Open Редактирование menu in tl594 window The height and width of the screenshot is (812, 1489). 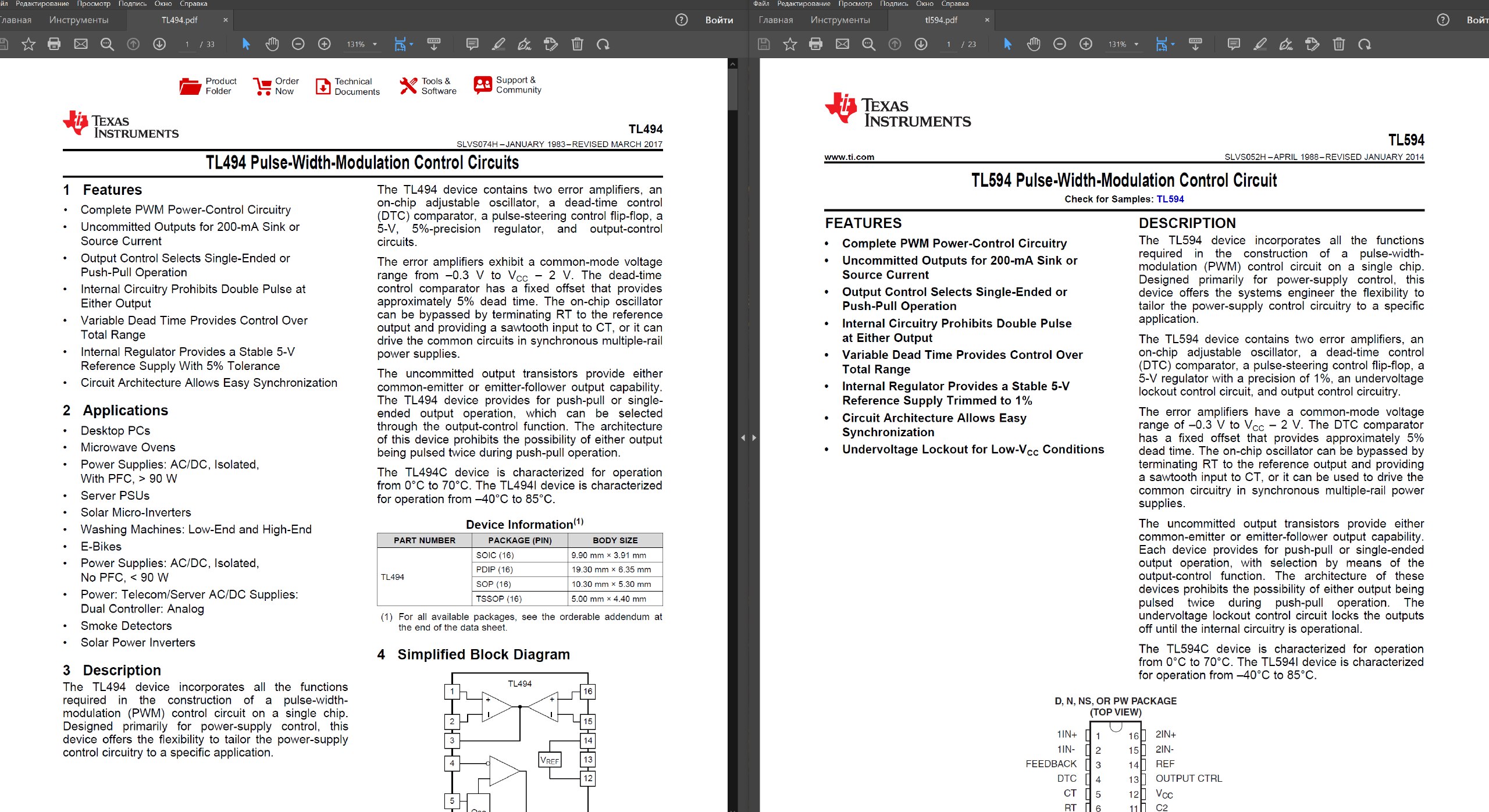click(804, 3)
